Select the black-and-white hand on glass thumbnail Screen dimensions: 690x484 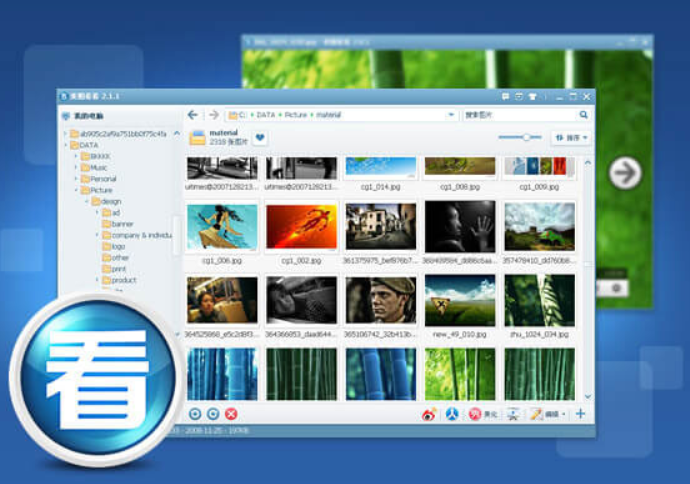tap(460, 227)
